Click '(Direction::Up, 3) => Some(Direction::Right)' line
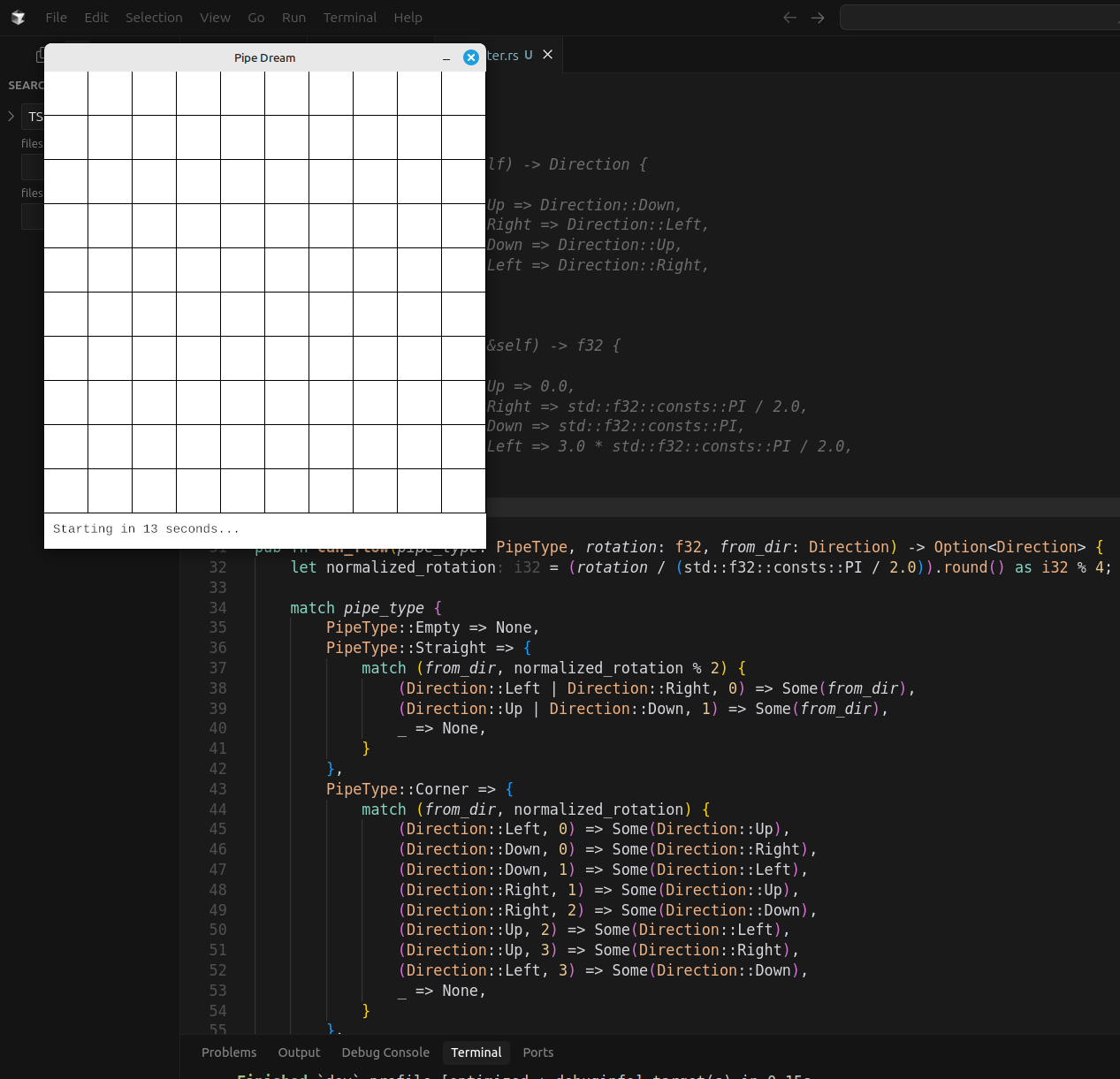The width and height of the screenshot is (1120, 1079). (x=598, y=950)
